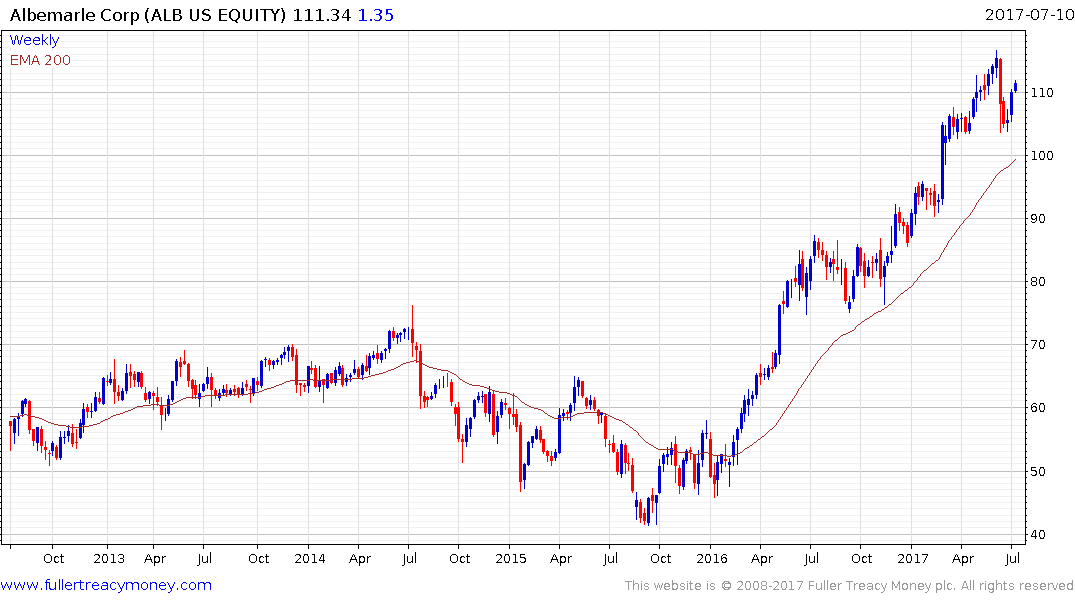Click the 'Weekly' interval label
Image resolution: width=1075 pixels, height=600 pixels.
tap(34, 40)
